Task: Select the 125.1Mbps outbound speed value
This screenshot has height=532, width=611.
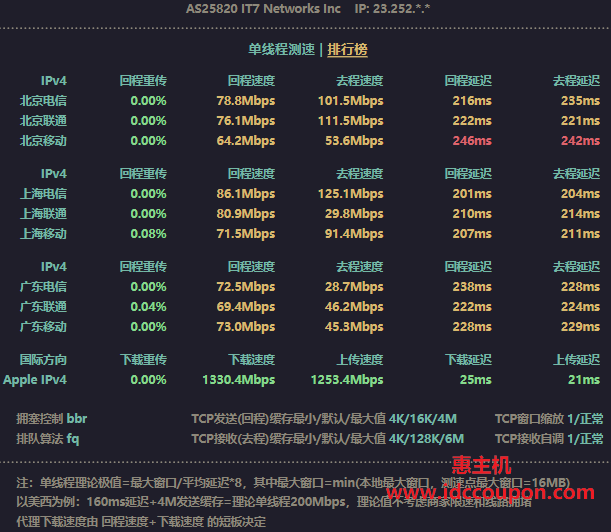Action: click(351, 194)
